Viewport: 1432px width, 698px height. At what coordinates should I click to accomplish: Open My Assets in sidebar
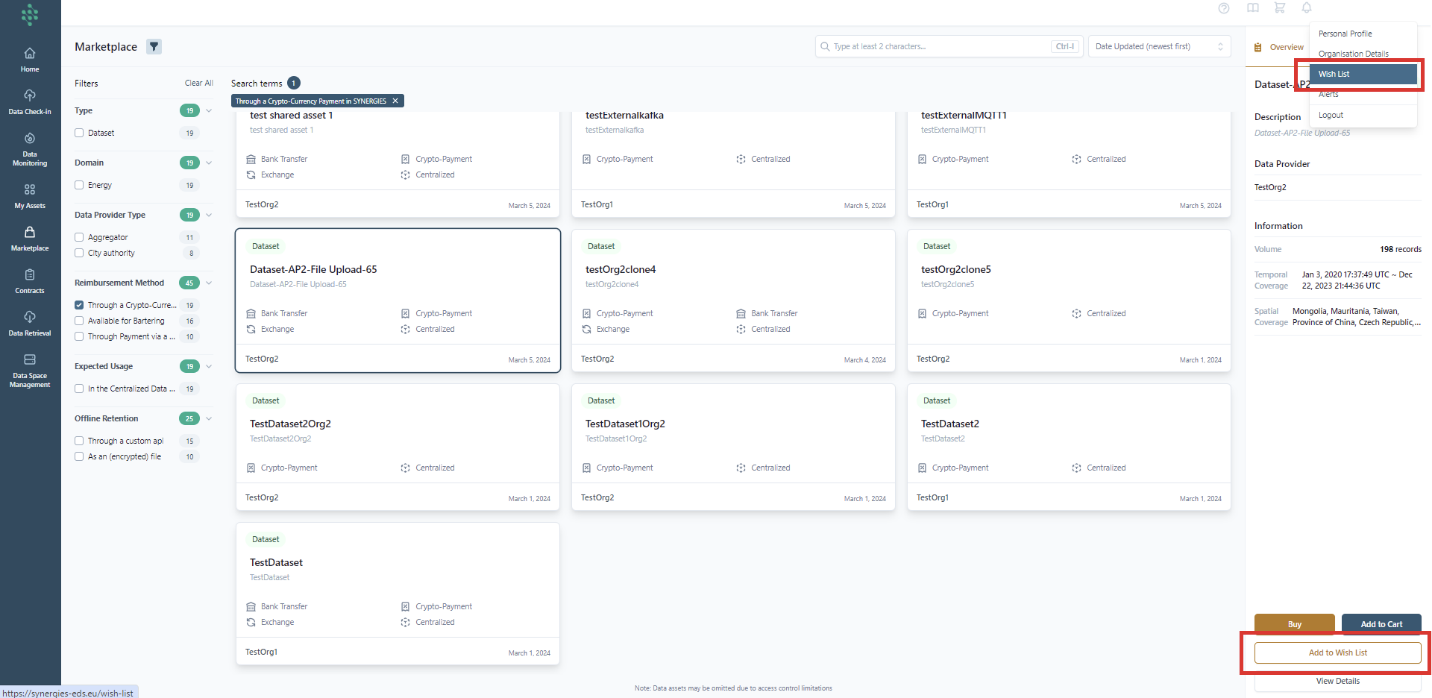click(x=30, y=194)
